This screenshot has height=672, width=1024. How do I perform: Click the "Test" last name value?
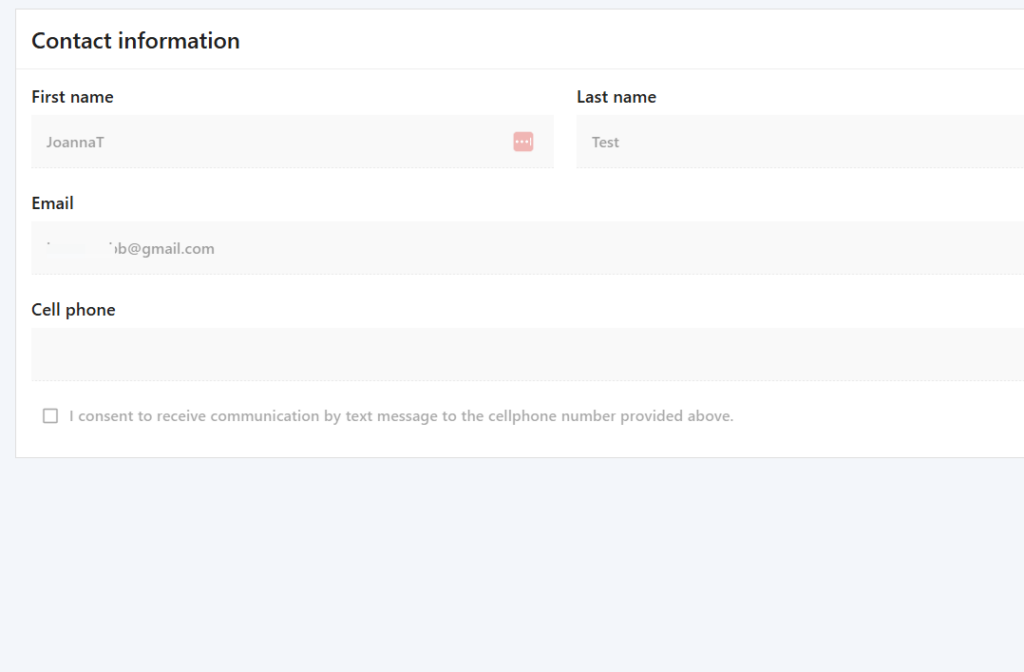(605, 142)
